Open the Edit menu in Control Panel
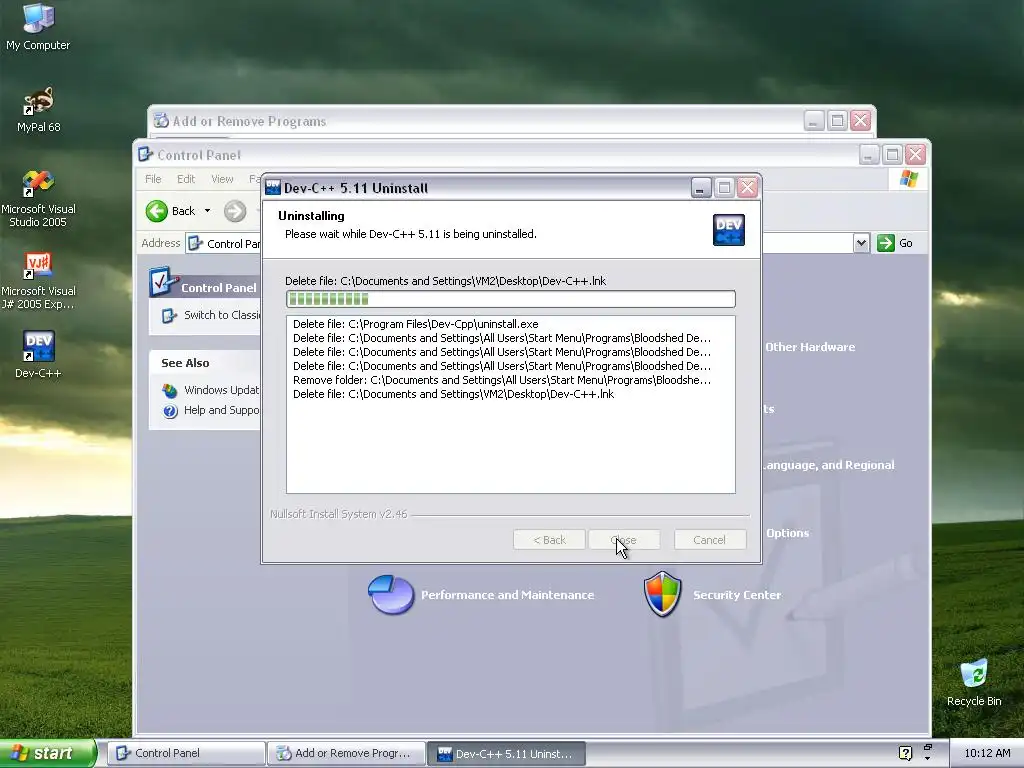 click(186, 179)
